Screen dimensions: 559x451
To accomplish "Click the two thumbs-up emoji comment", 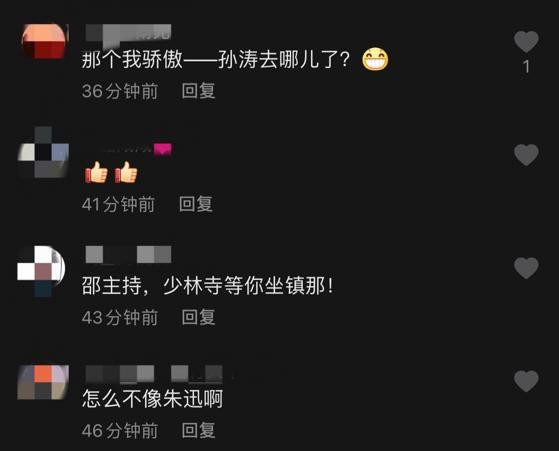I will [111, 173].
